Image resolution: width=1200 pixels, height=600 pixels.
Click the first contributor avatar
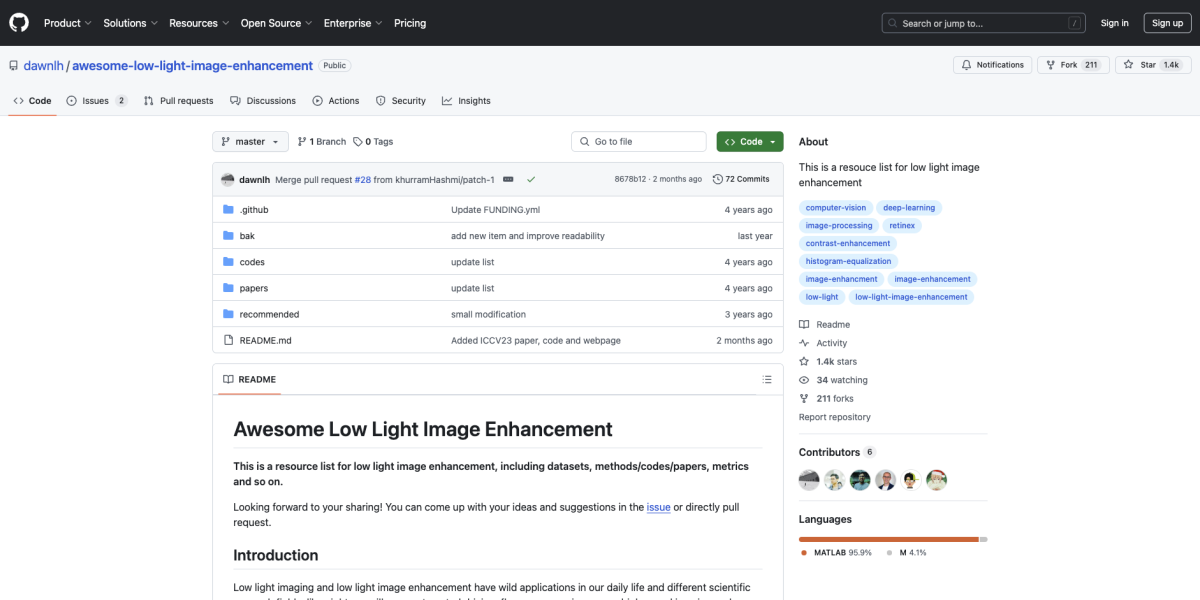[809, 480]
